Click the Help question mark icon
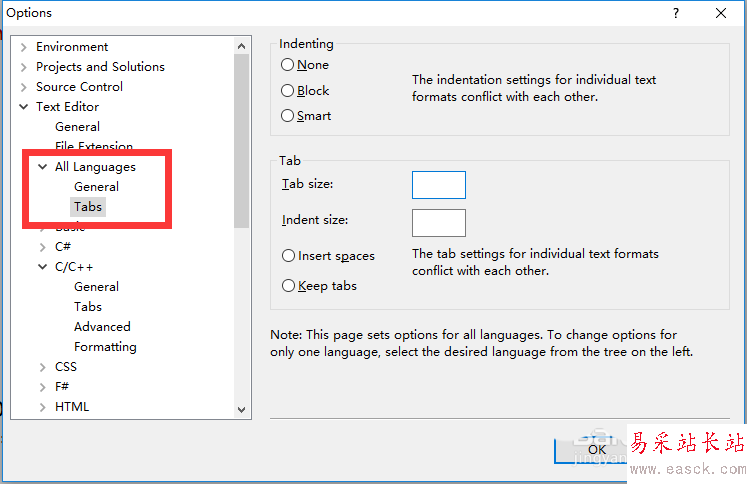Viewport: 747px width, 484px height. 676,13
